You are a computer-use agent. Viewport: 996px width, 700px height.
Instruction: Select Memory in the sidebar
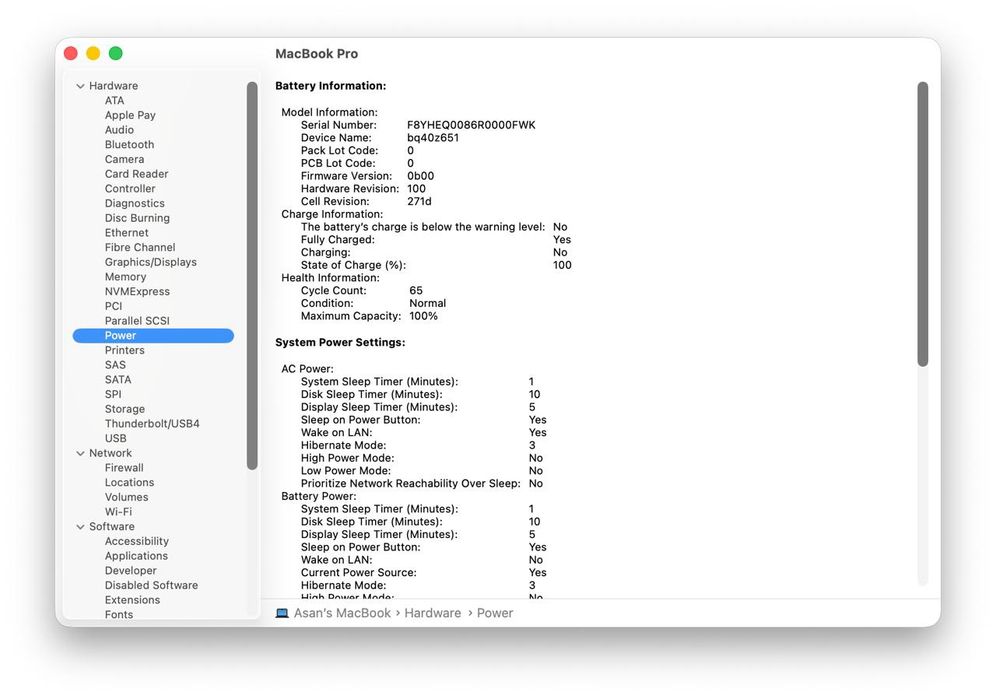(x=125, y=276)
